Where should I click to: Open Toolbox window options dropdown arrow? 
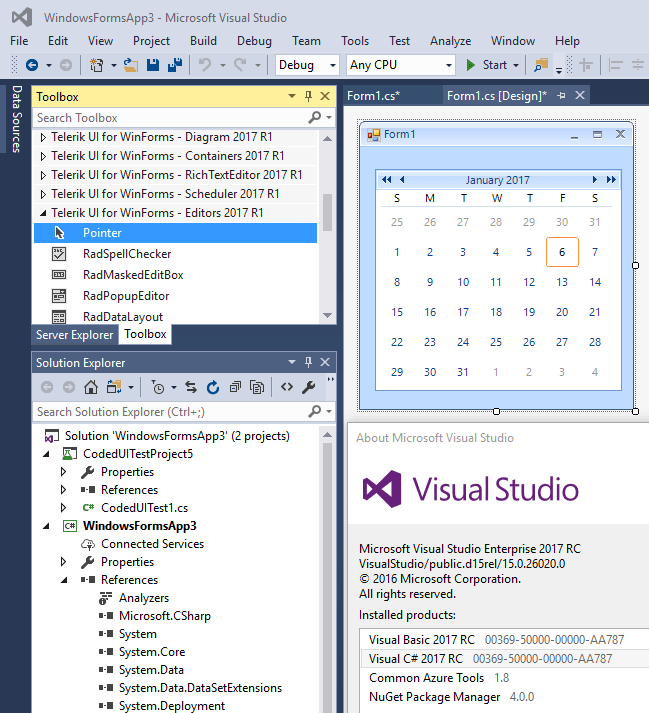point(292,96)
